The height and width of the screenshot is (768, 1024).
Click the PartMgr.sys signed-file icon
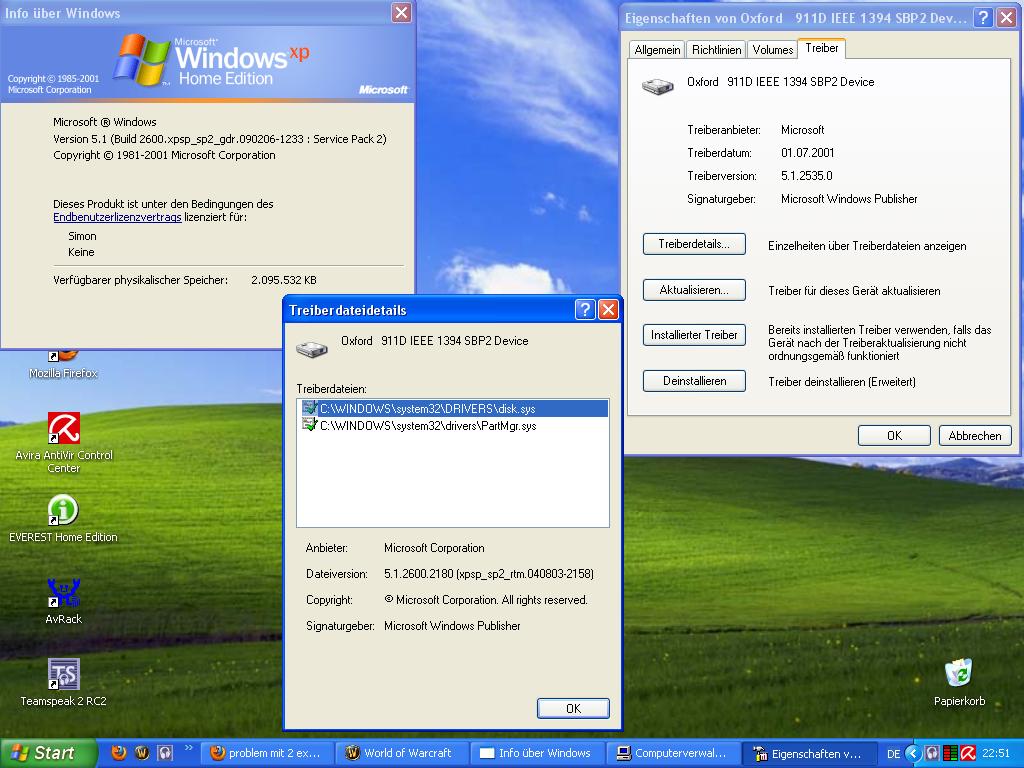310,425
